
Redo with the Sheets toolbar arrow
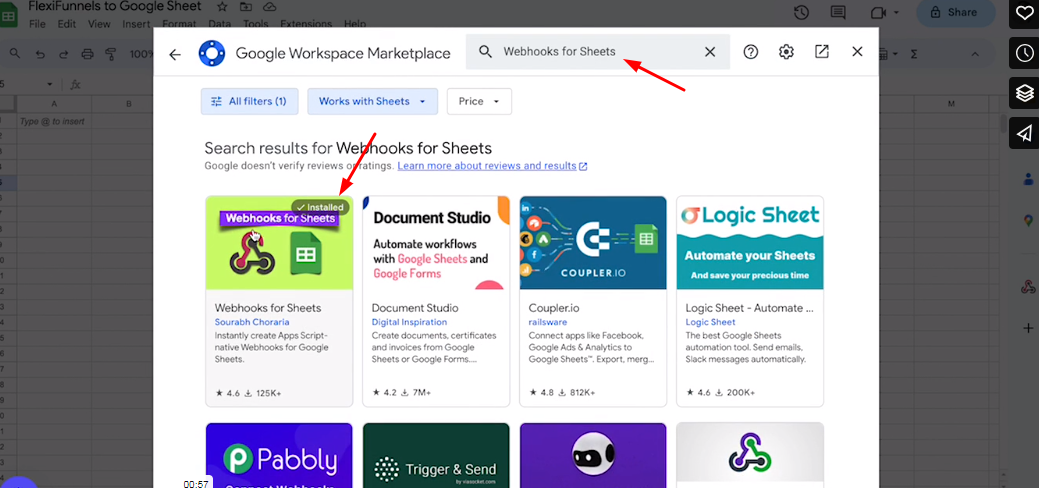click(x=64, y=54)
